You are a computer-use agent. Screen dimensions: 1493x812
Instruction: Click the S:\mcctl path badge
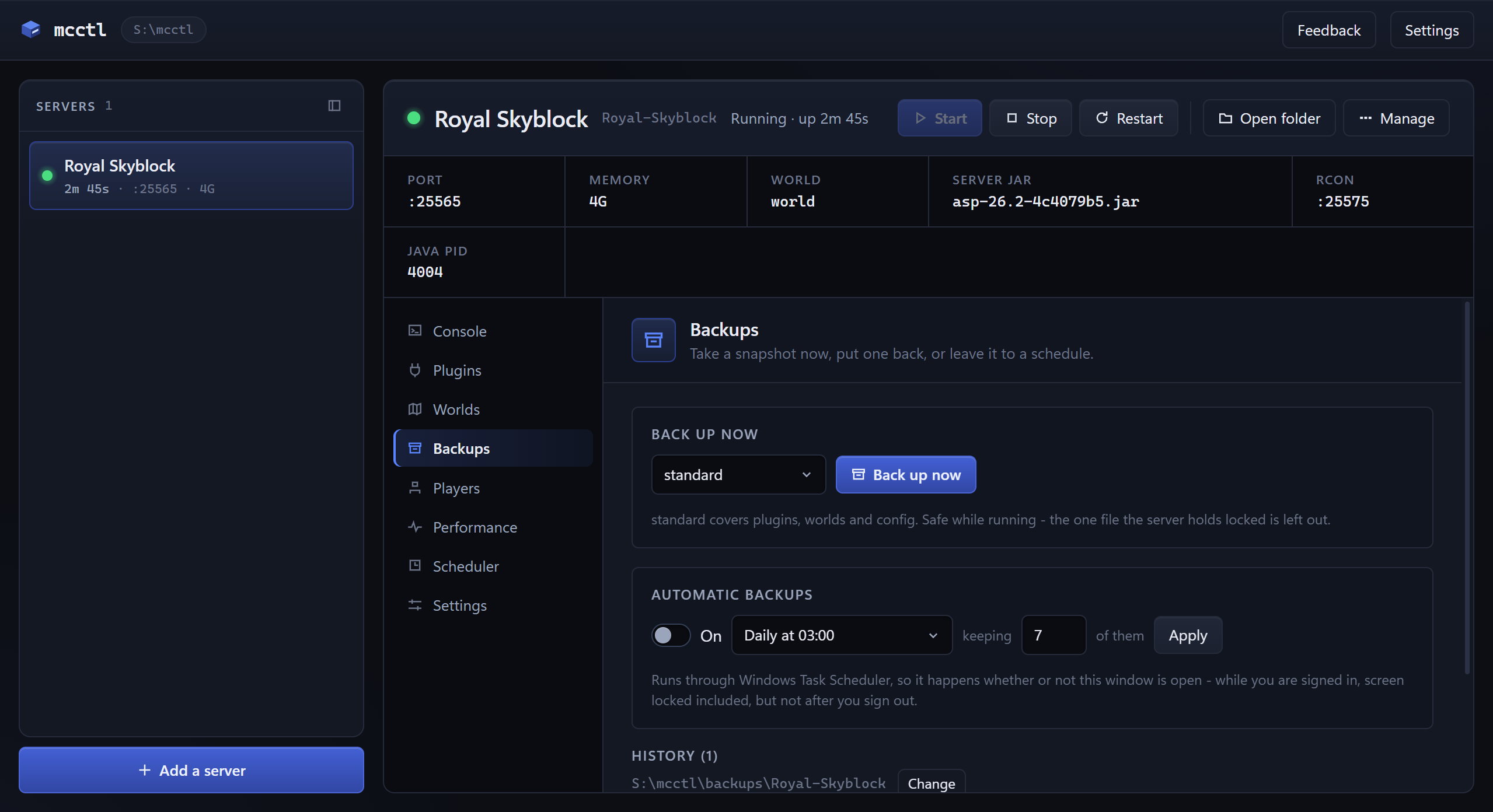163,30
